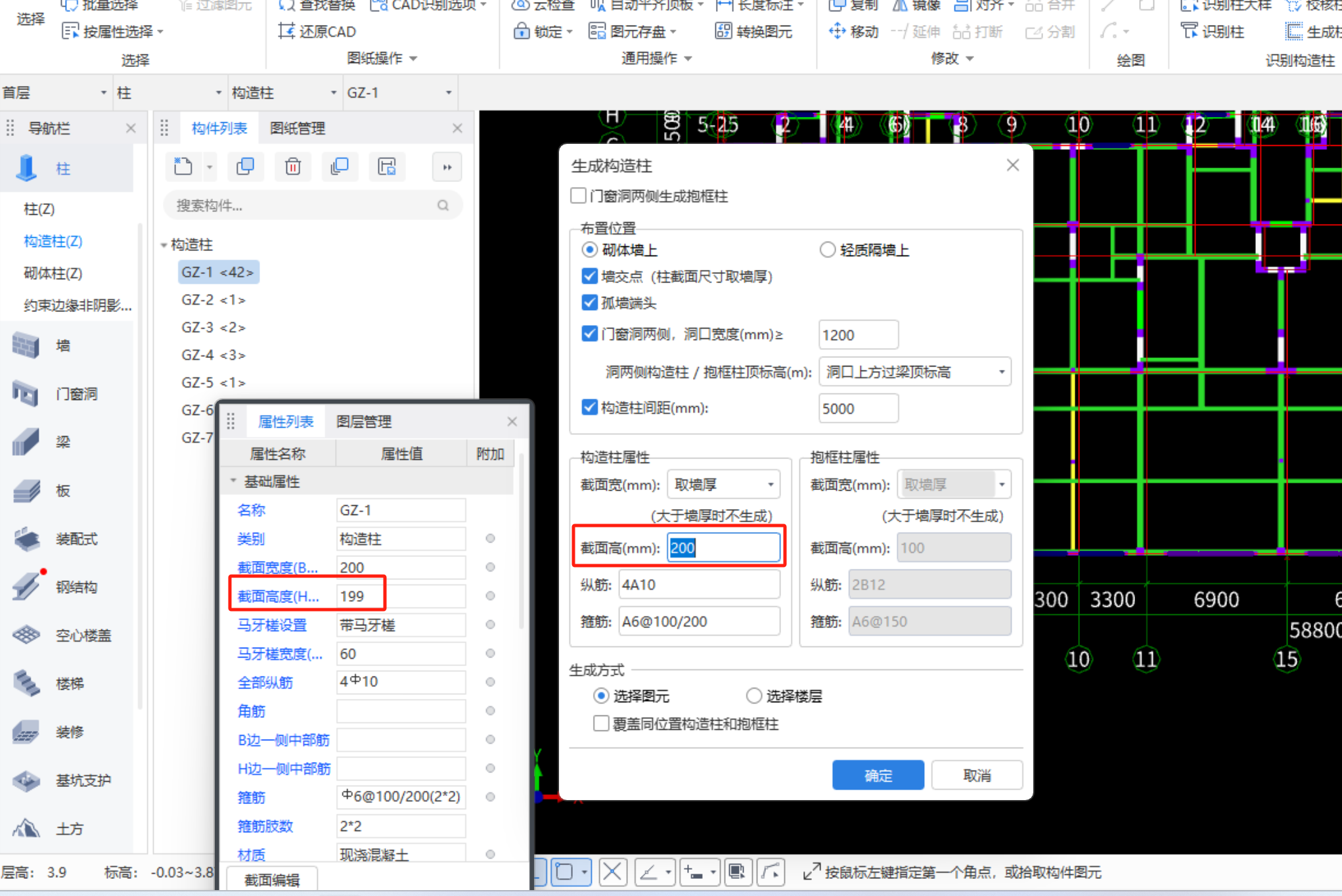Image resolution: width=1342 pixels, height=896 pixels.
Task: Collapse the 基础属性 group
Action: point(233,482)
